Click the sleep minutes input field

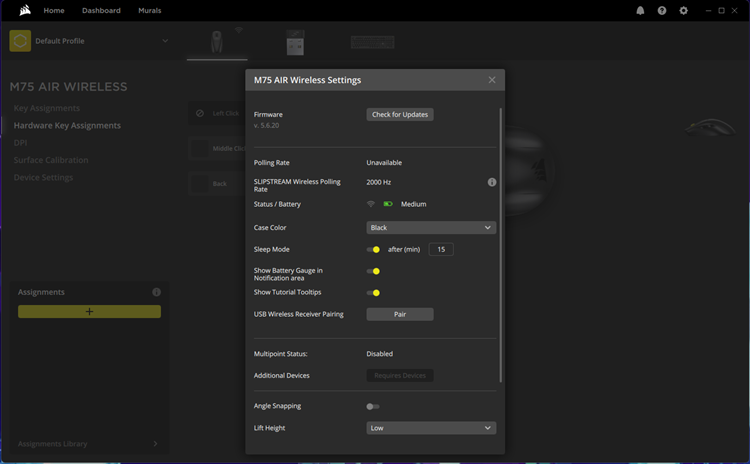click(x=441, y=249)
